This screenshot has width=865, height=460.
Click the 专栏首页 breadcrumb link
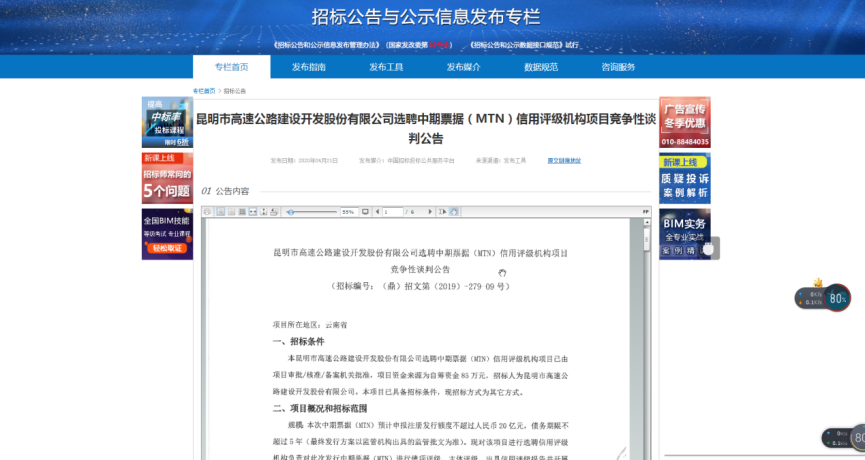click(204, 91)
